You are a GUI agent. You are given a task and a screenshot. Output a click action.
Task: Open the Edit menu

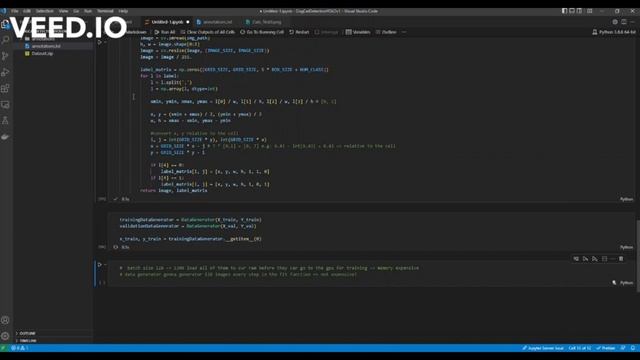pos(27,11)
